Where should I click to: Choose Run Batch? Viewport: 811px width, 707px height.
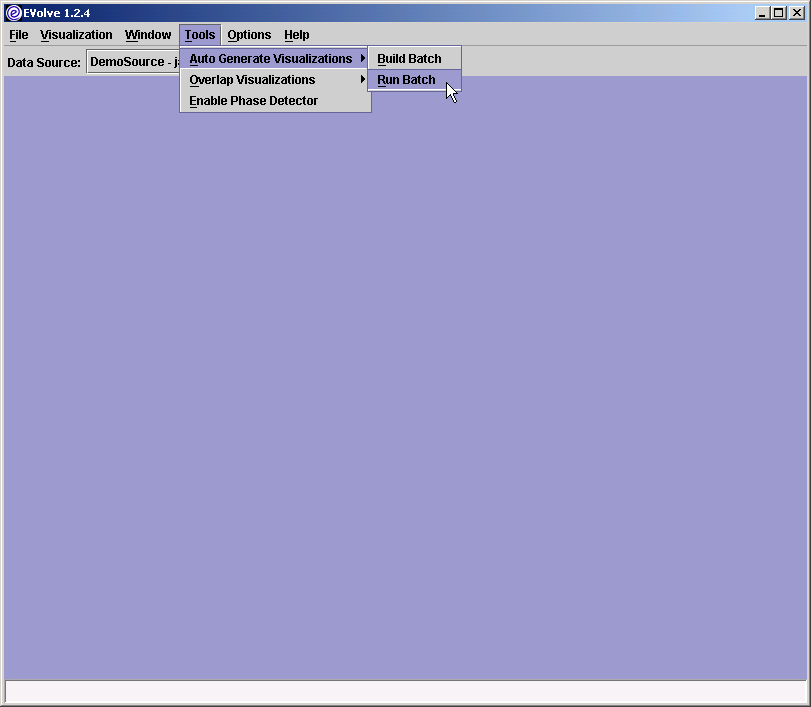414,80
